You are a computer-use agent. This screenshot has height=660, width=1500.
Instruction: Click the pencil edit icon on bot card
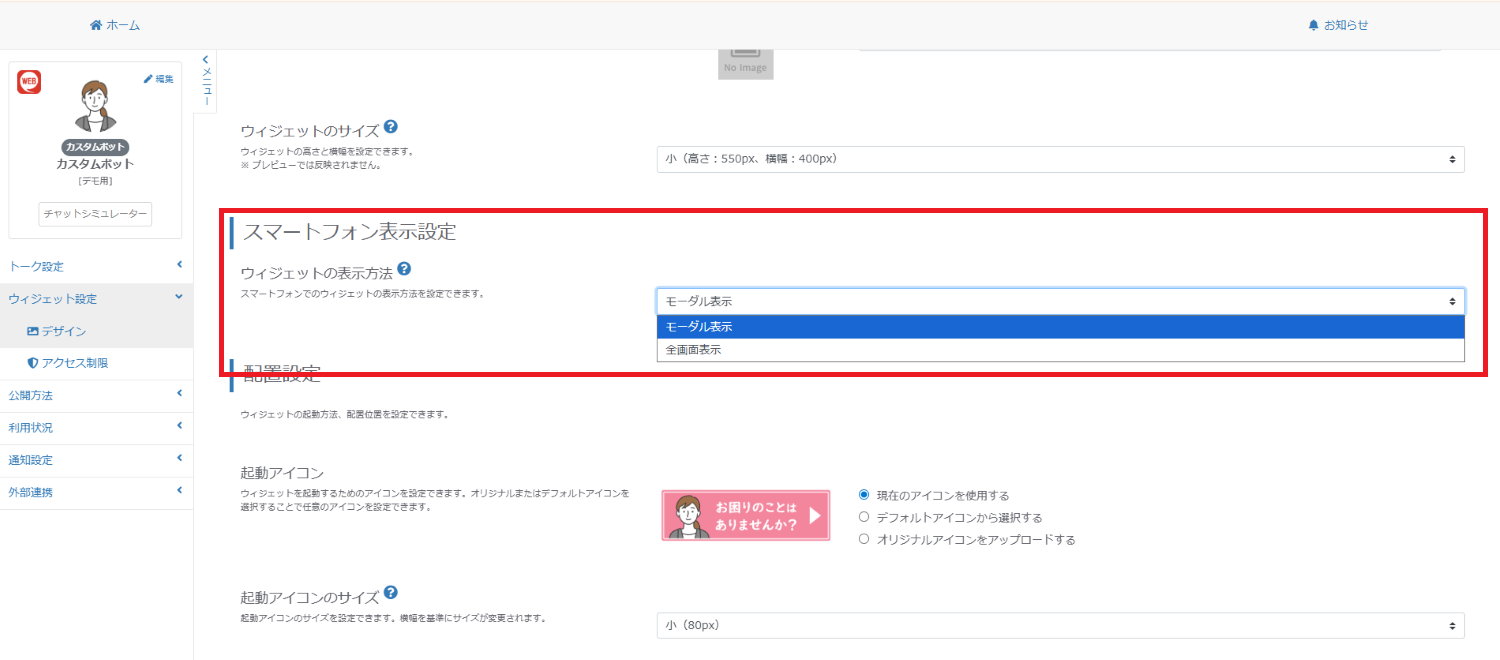(x=149, y=79)
